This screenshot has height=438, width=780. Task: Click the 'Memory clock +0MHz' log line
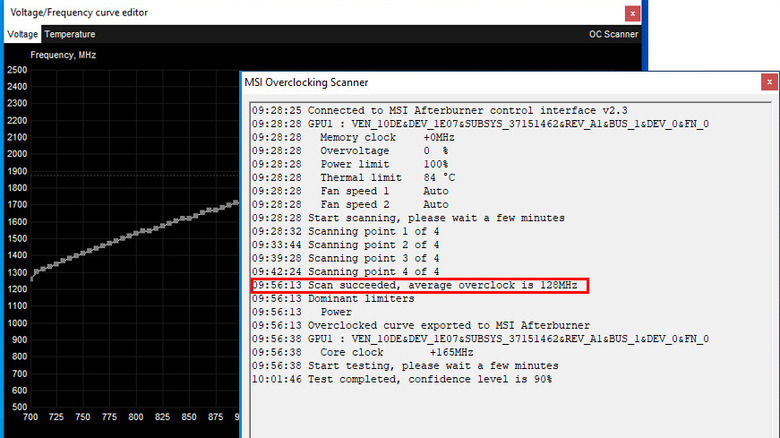click(x=353, y=137)
